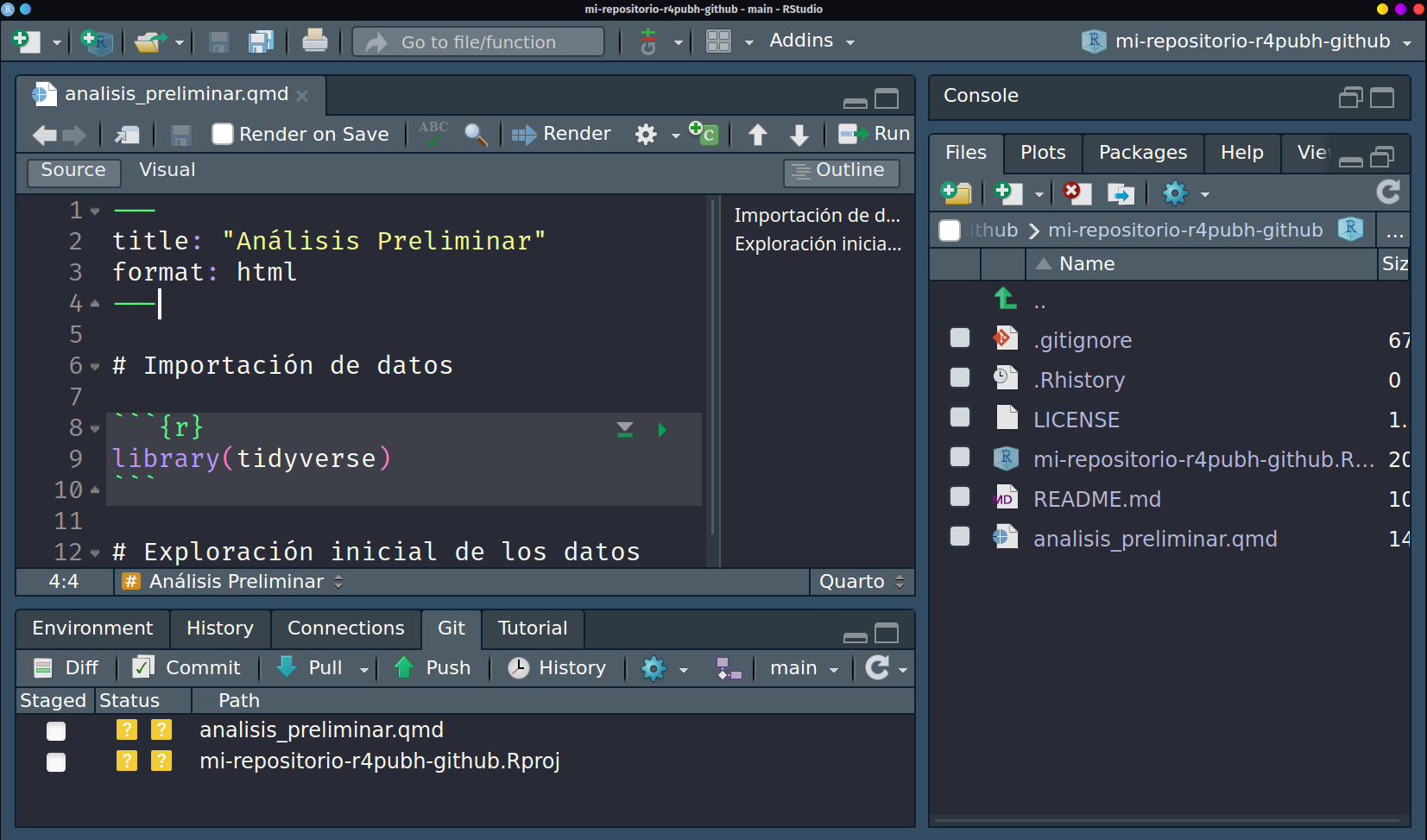
Task: Open Files pane More gear dropdown
Action: (x=1186, y=193)
